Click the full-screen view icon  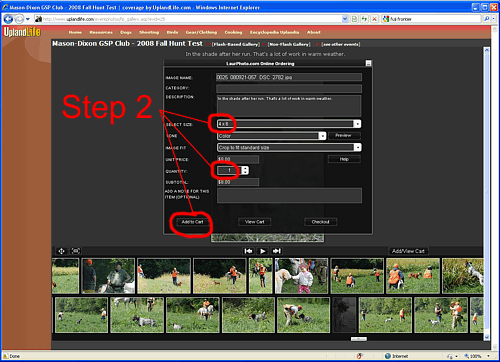[x=76, y=251]
